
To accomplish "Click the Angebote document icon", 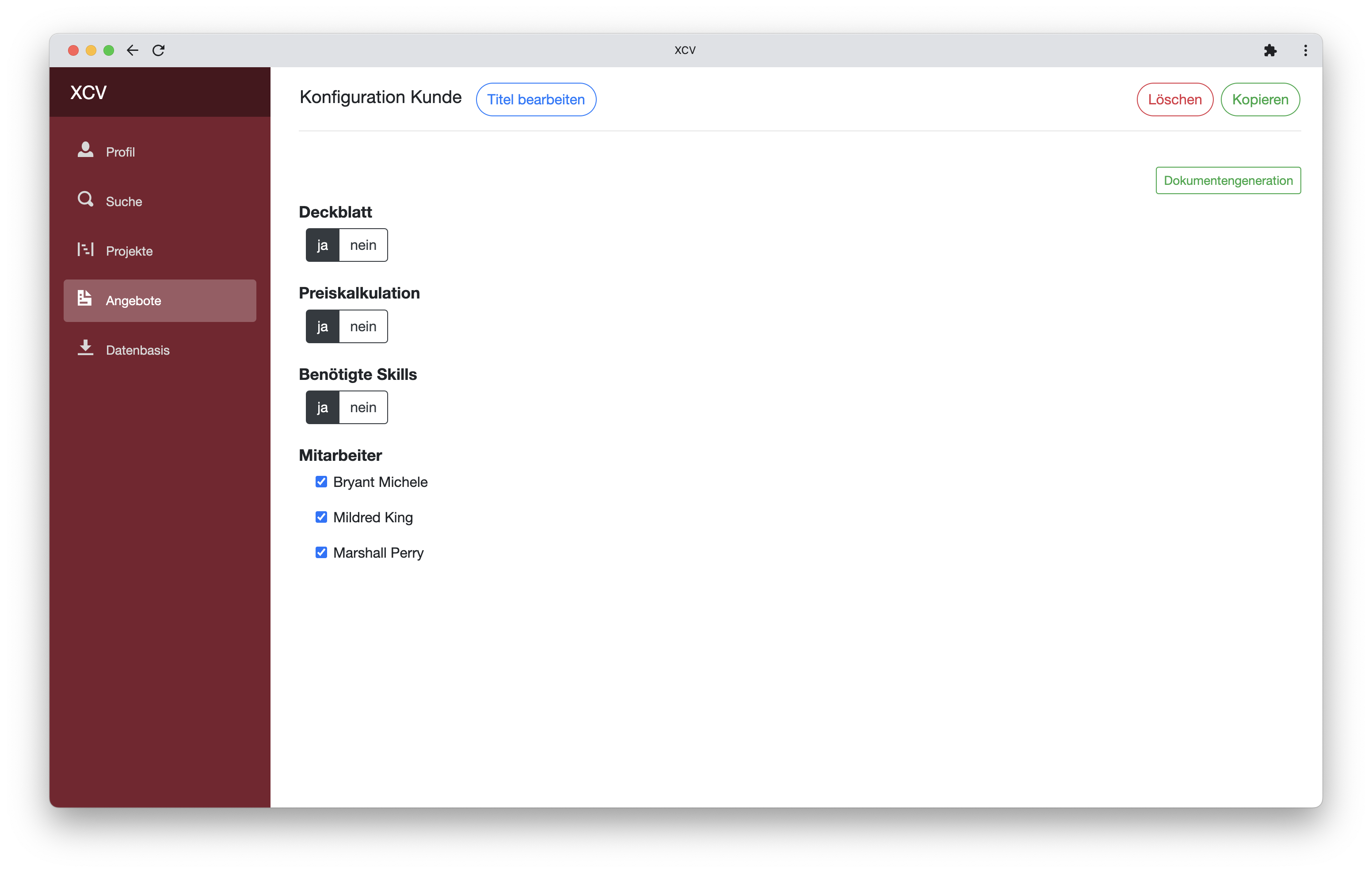I will tap(85, 298).
